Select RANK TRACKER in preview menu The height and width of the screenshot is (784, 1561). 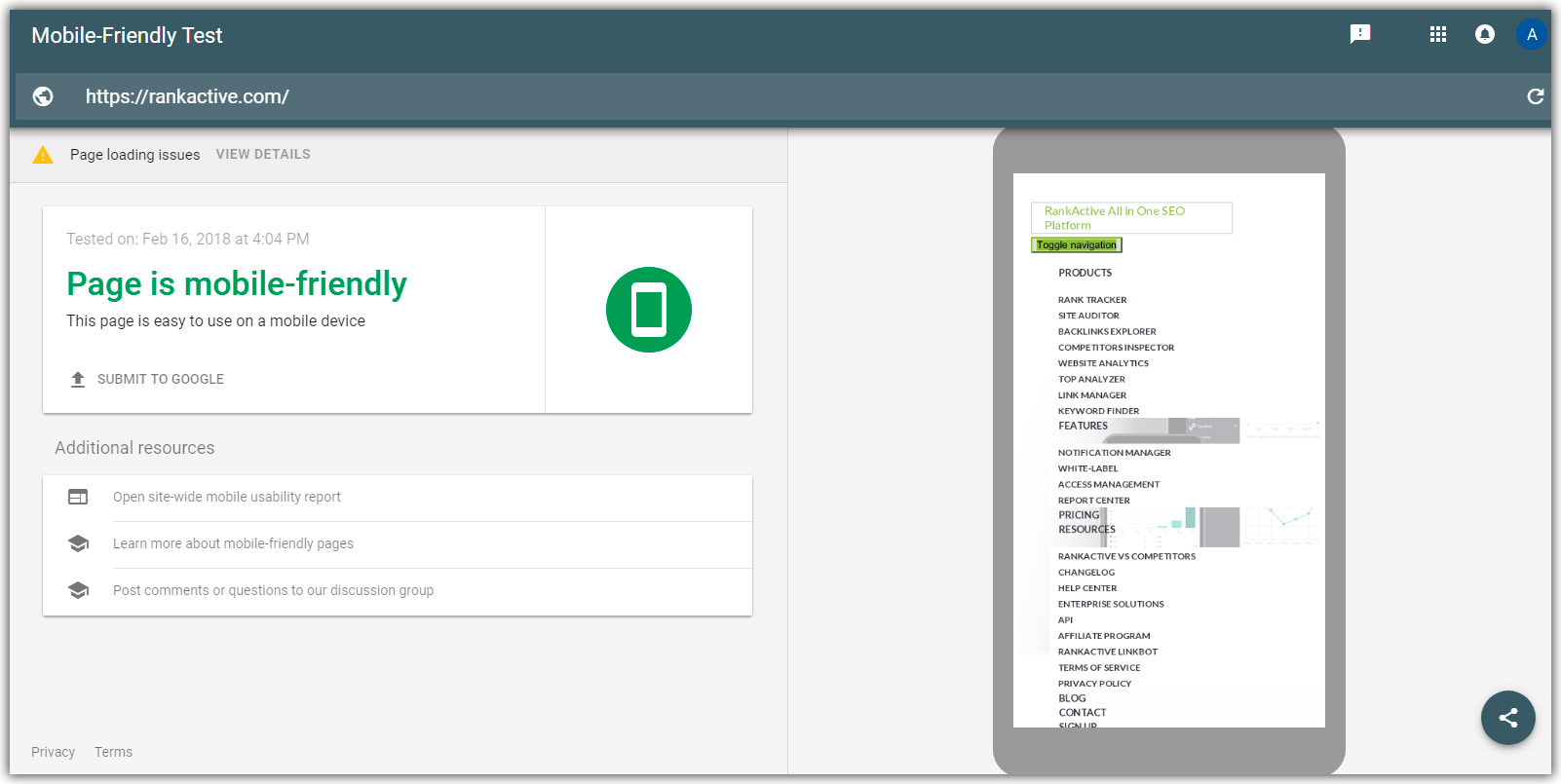(1092, 300)
